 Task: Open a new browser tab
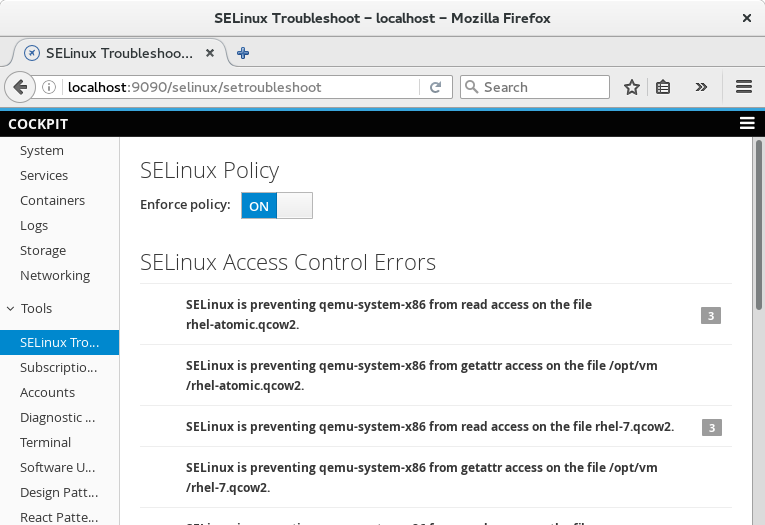pyautogui.click(x=243, y=53)
